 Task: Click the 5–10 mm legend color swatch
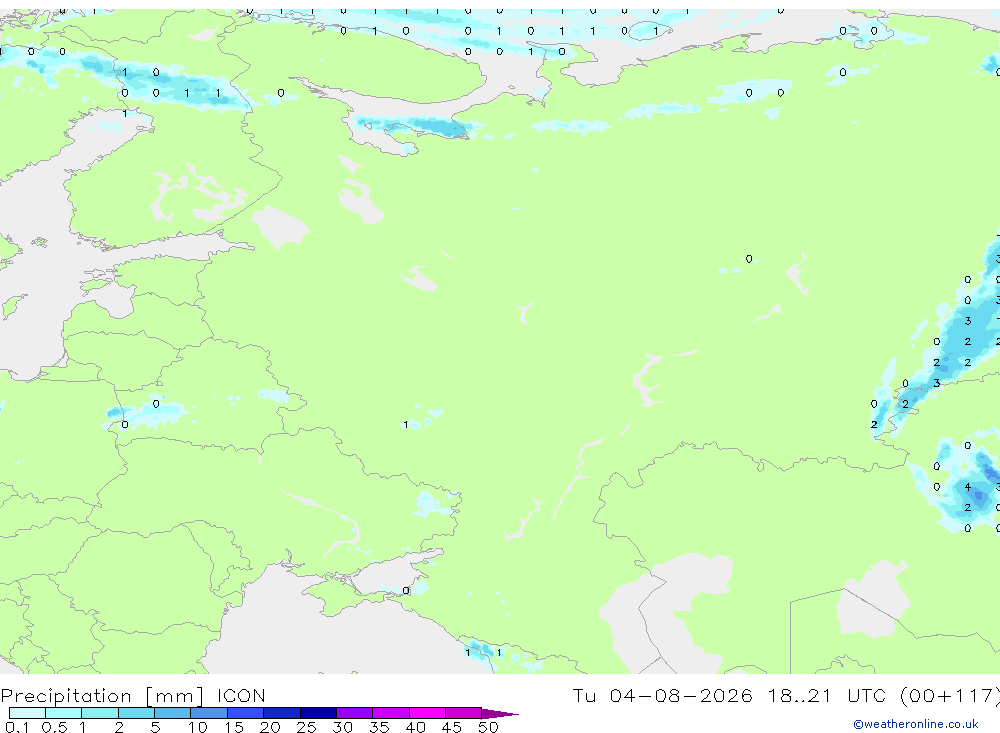click(173, 713)
